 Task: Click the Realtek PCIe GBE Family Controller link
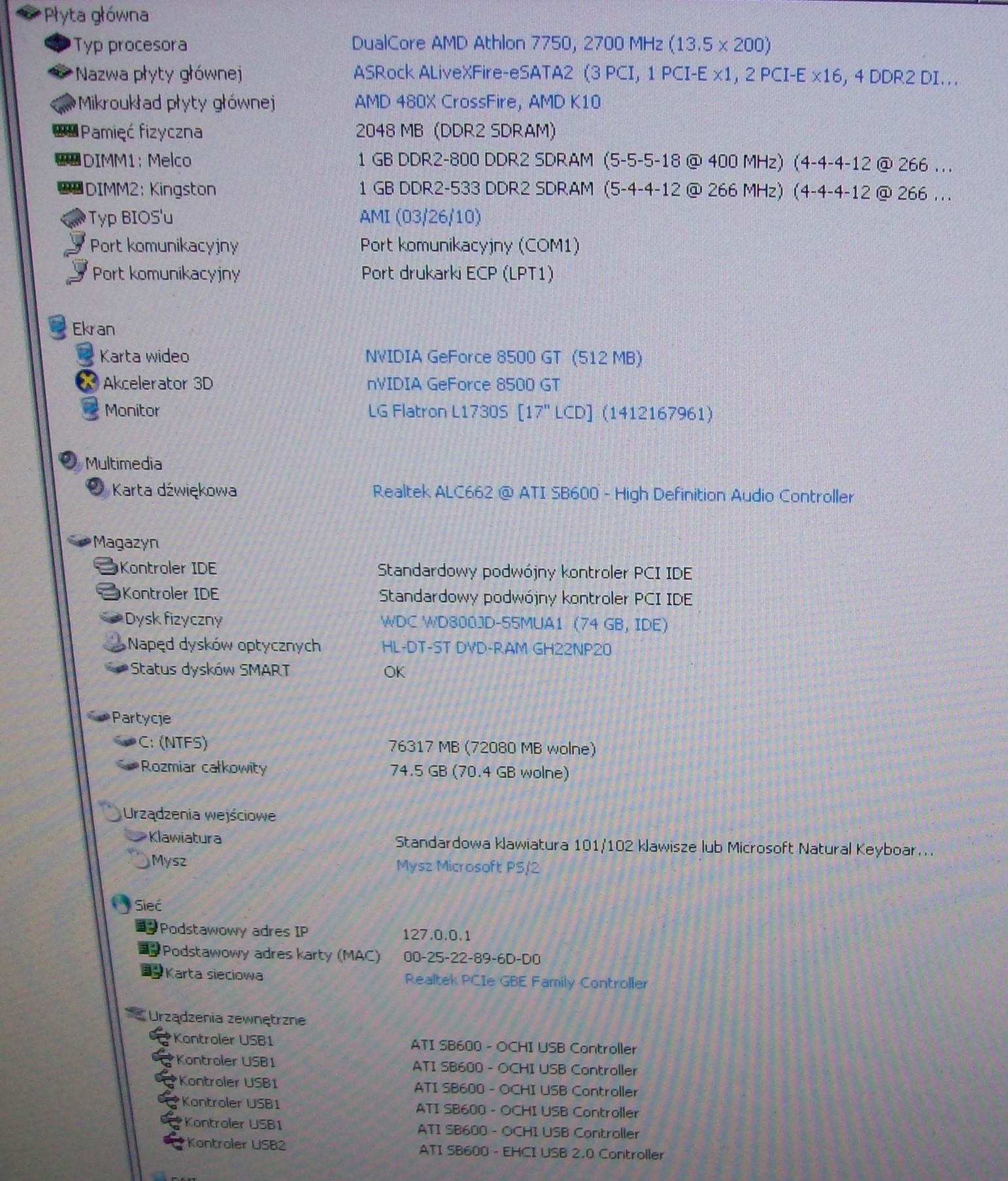click(526, 982)
